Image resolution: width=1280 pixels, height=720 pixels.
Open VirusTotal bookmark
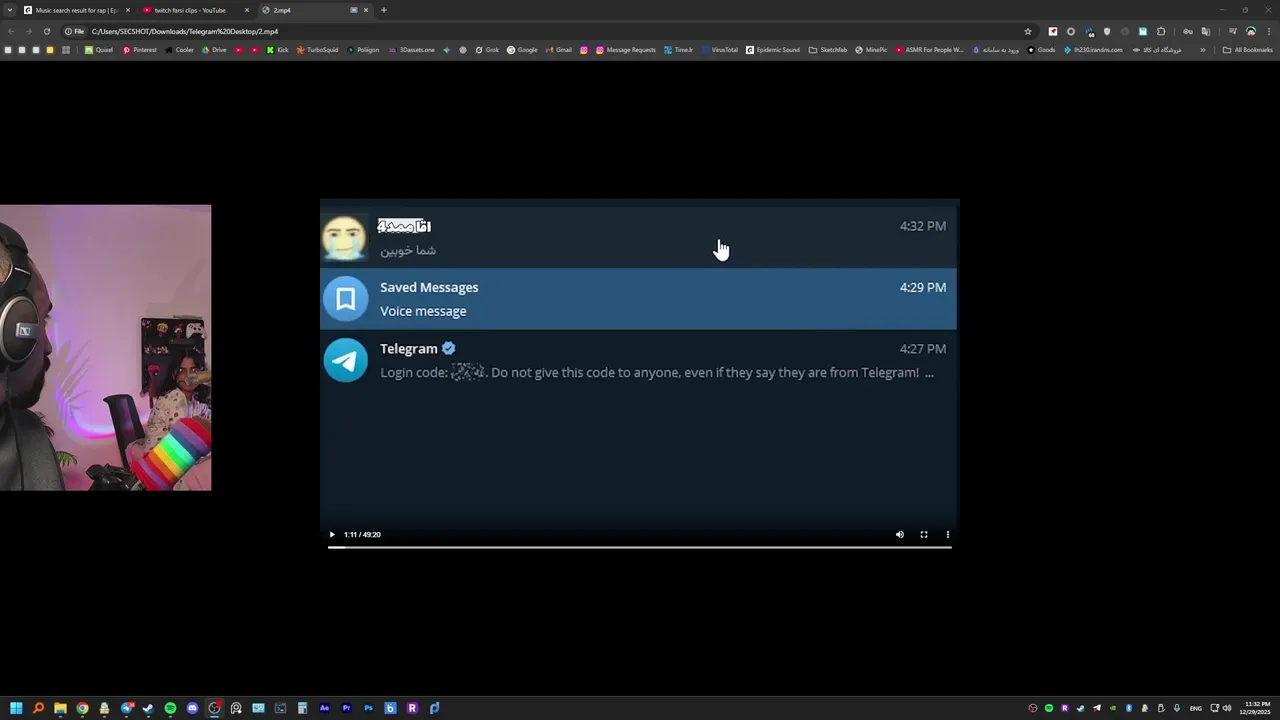coord(720,49)
